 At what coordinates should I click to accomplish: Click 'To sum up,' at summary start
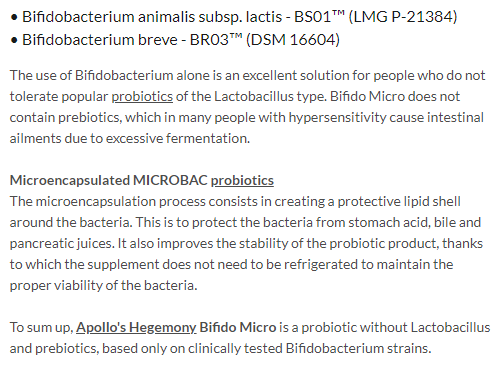42,328
